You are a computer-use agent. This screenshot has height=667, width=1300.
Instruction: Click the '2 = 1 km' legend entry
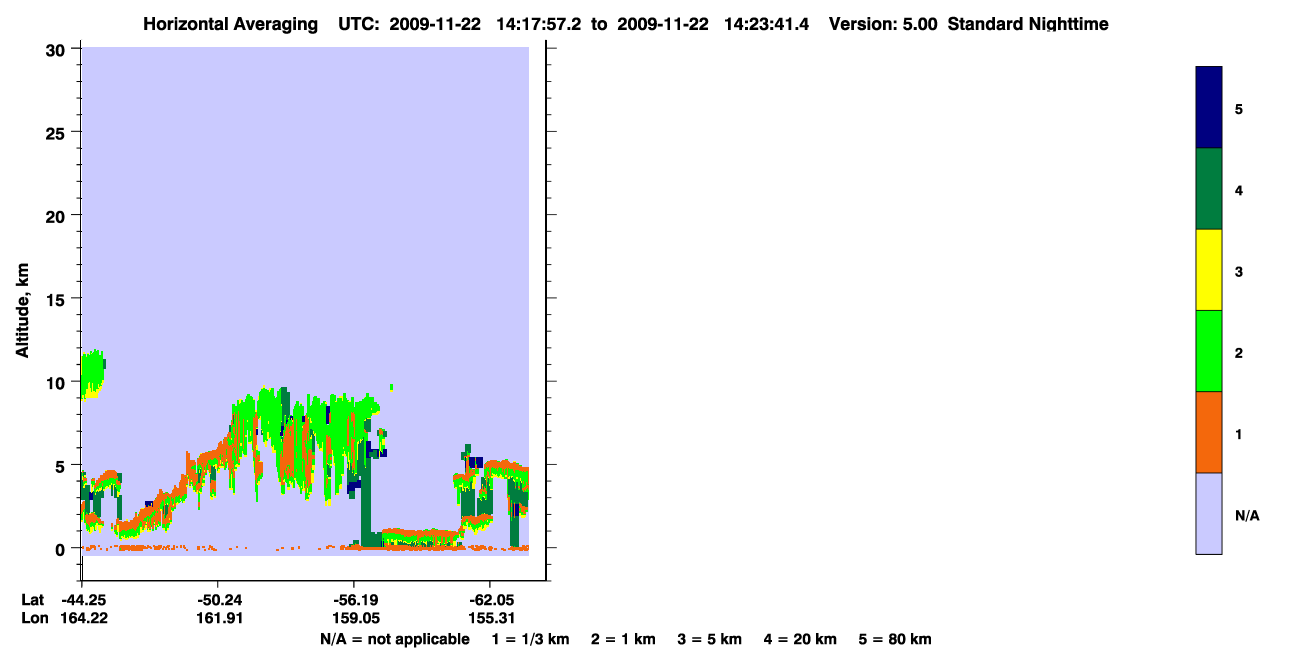(623, 639)
